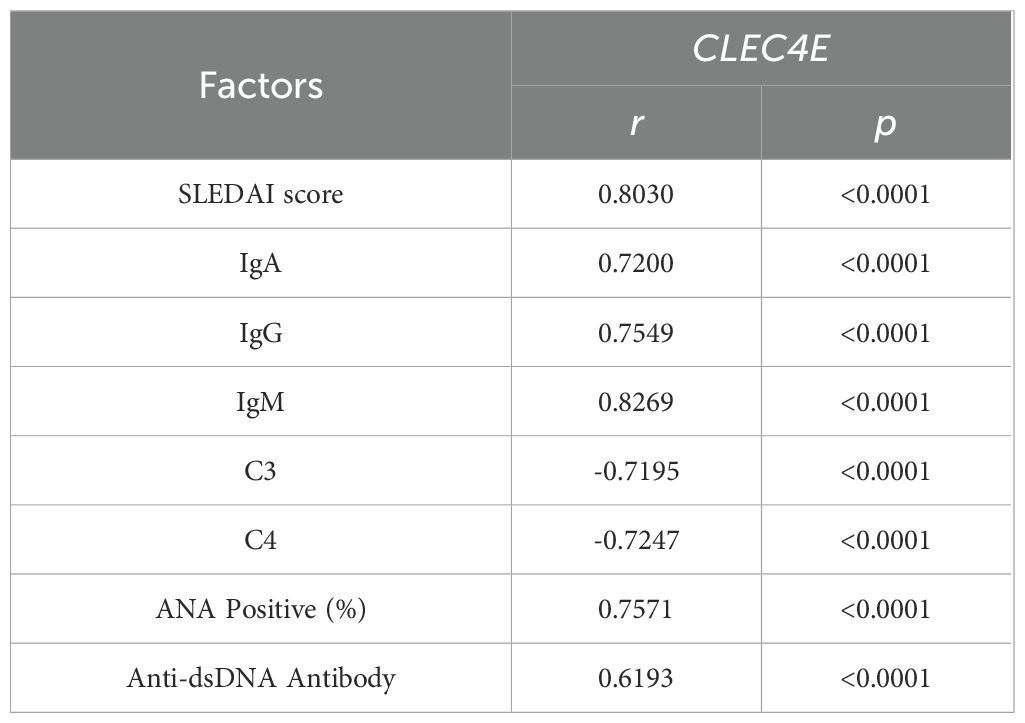Click the r value 0.7200
This screenshot has height=723, width=1025.
pyautogui.click(x=636, y=263)
